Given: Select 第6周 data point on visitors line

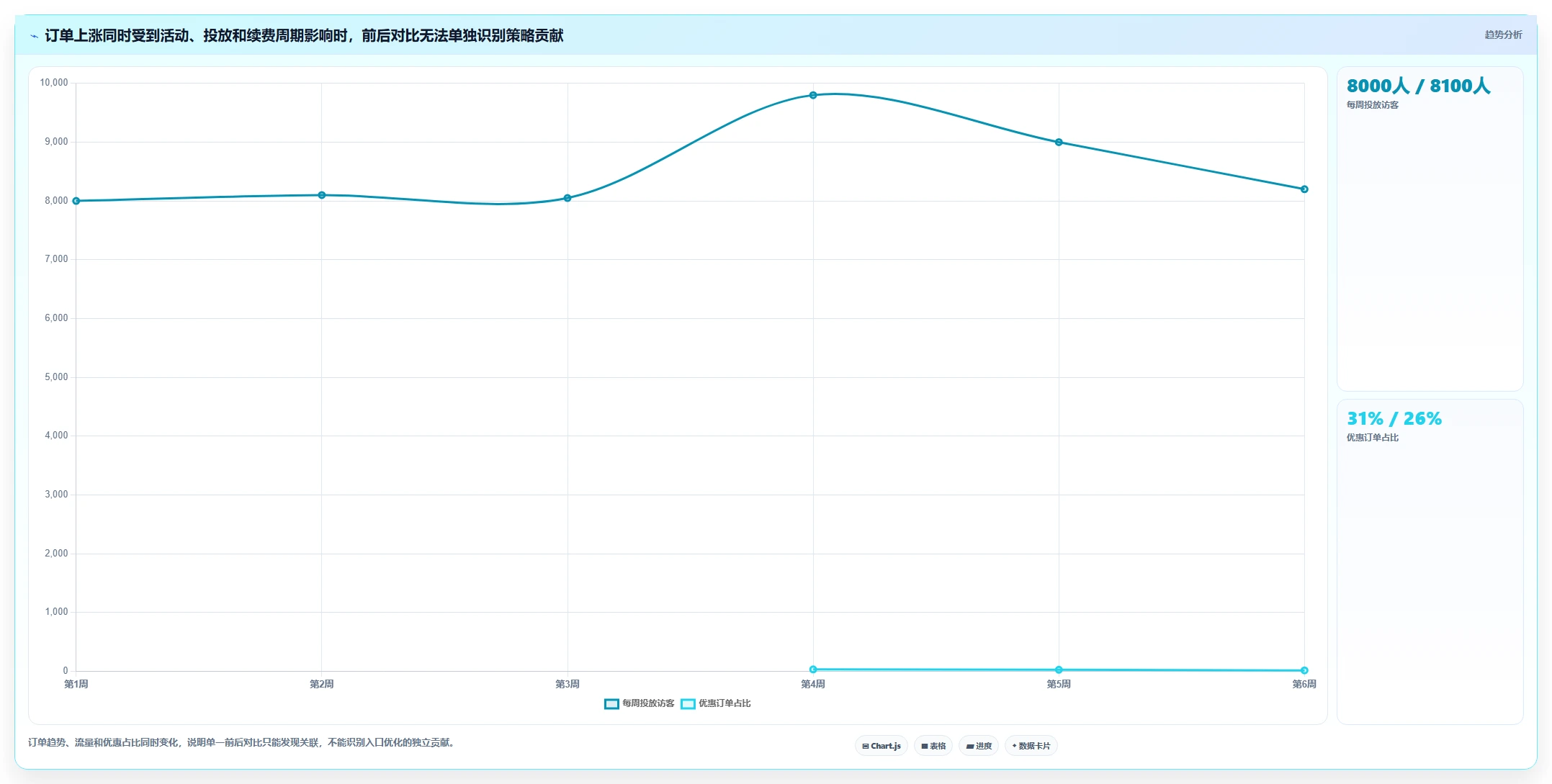Looking at the screenshot, I should click(x=1304, y=189).
